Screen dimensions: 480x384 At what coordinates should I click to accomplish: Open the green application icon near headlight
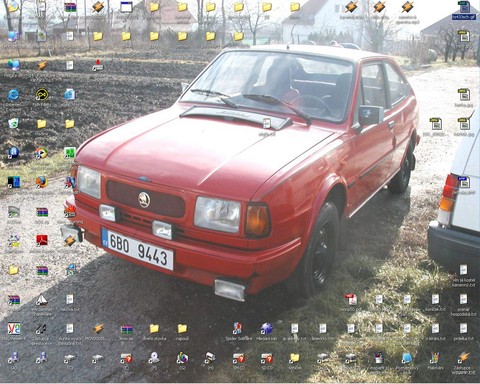point(70,153)
